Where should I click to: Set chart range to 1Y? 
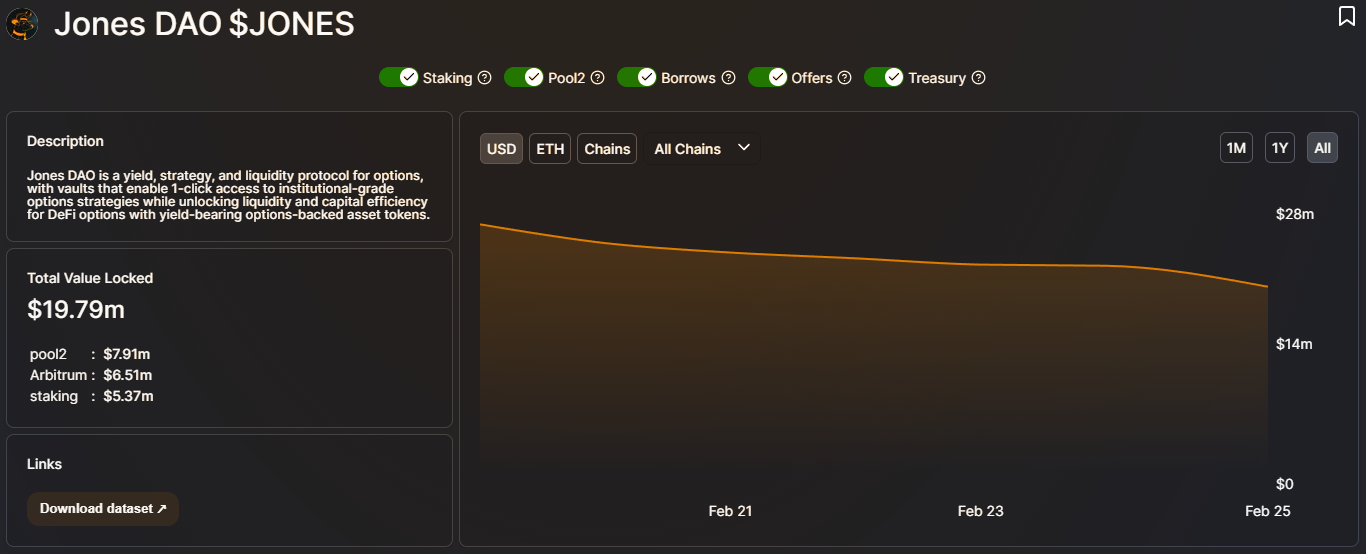[x=1280, y=148]
